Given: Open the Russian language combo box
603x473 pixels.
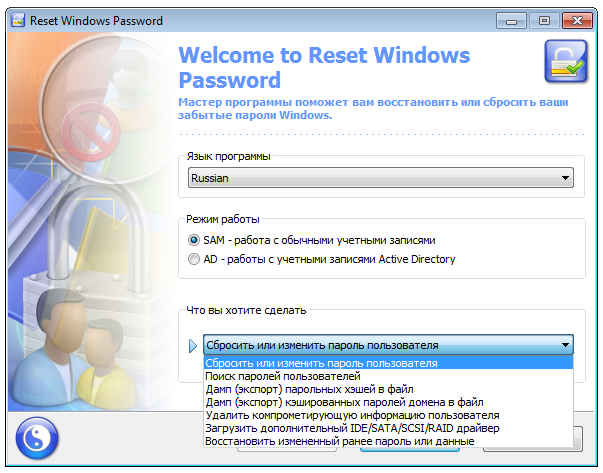Looking at the screenshot, I should (x=381, y=178).
